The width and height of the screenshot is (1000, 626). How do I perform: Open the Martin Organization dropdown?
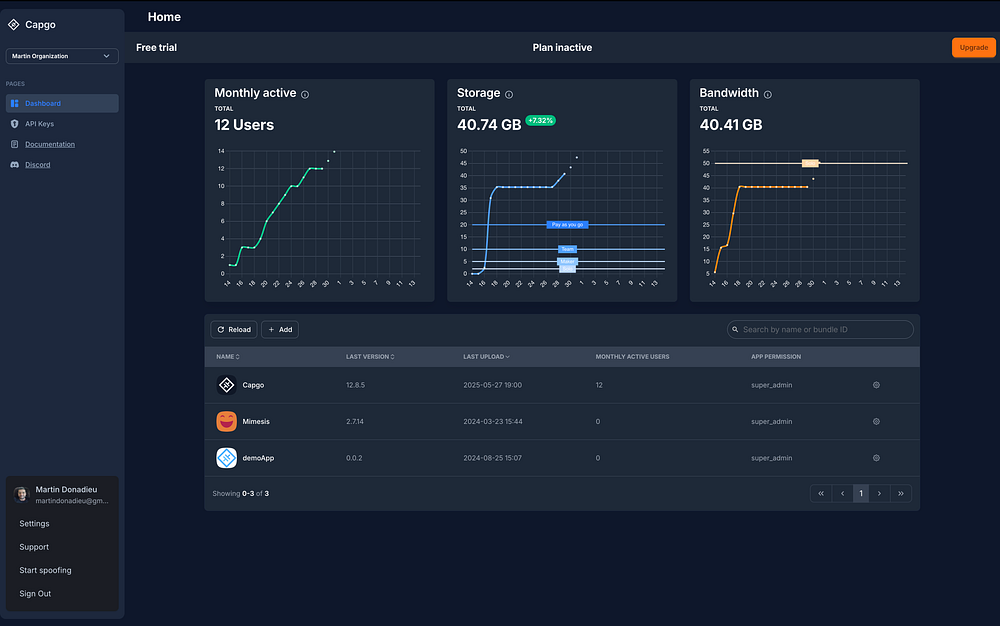[62, 56]
